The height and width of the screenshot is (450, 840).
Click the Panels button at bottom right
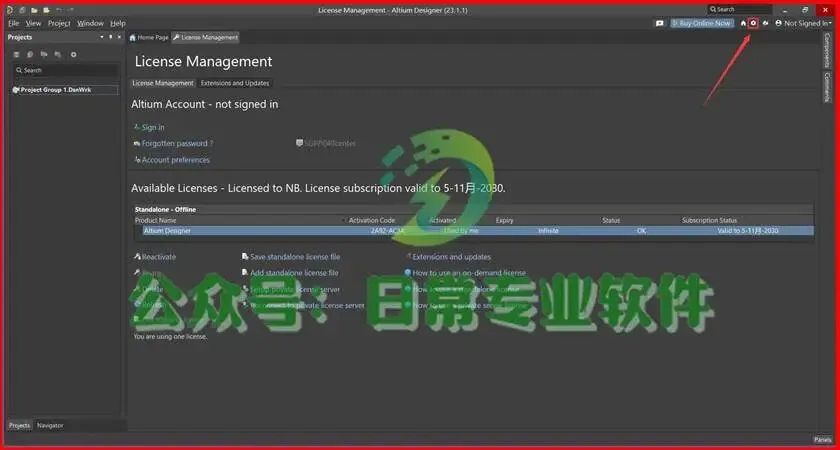coord(823,439)
